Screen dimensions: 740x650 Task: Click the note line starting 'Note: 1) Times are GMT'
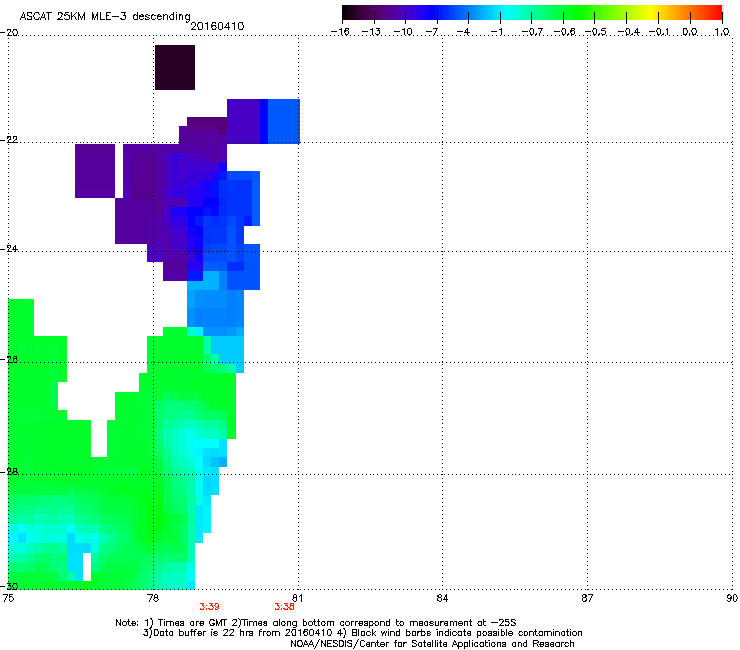(x=316, y=623)
